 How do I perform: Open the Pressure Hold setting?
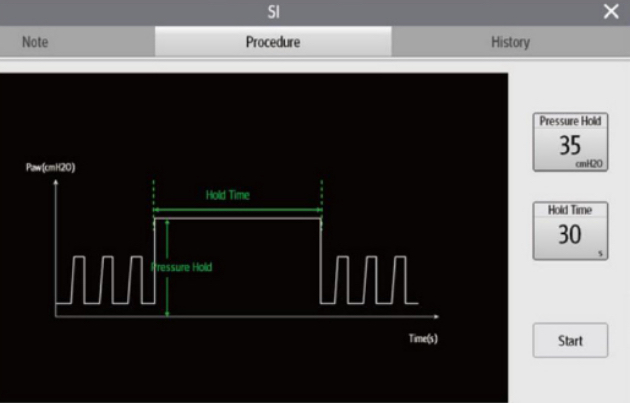(569, 142)
